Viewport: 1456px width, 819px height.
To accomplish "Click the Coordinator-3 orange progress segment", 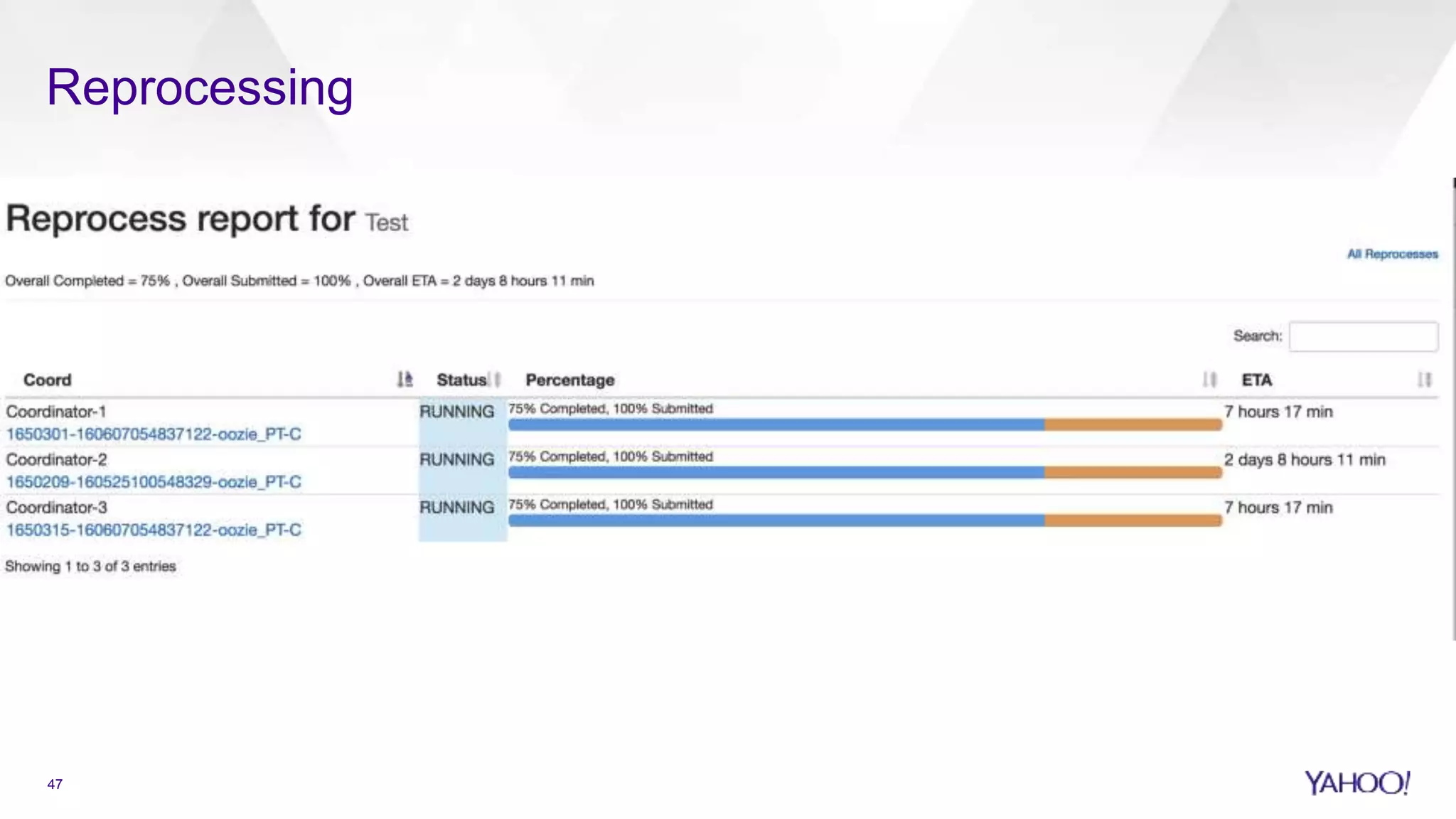I will pyautogui.click(x=1133, y=520).
